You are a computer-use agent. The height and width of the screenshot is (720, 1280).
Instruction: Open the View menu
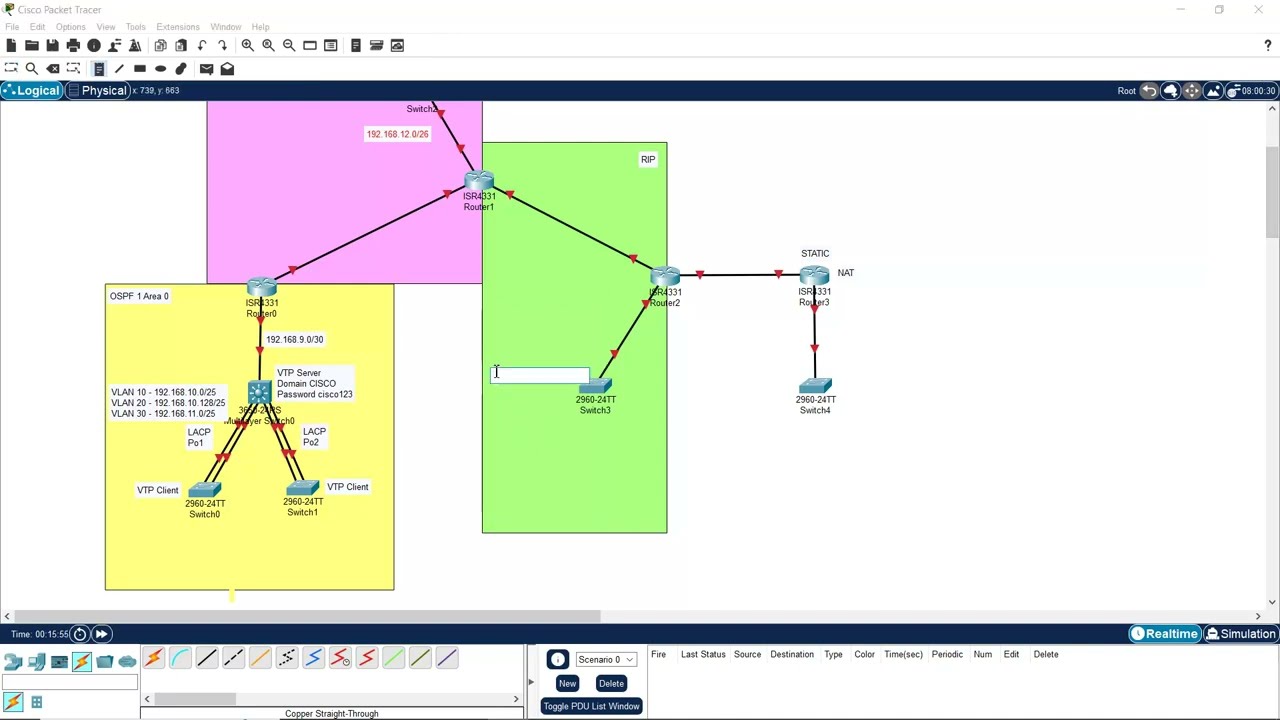click(105, 27)
